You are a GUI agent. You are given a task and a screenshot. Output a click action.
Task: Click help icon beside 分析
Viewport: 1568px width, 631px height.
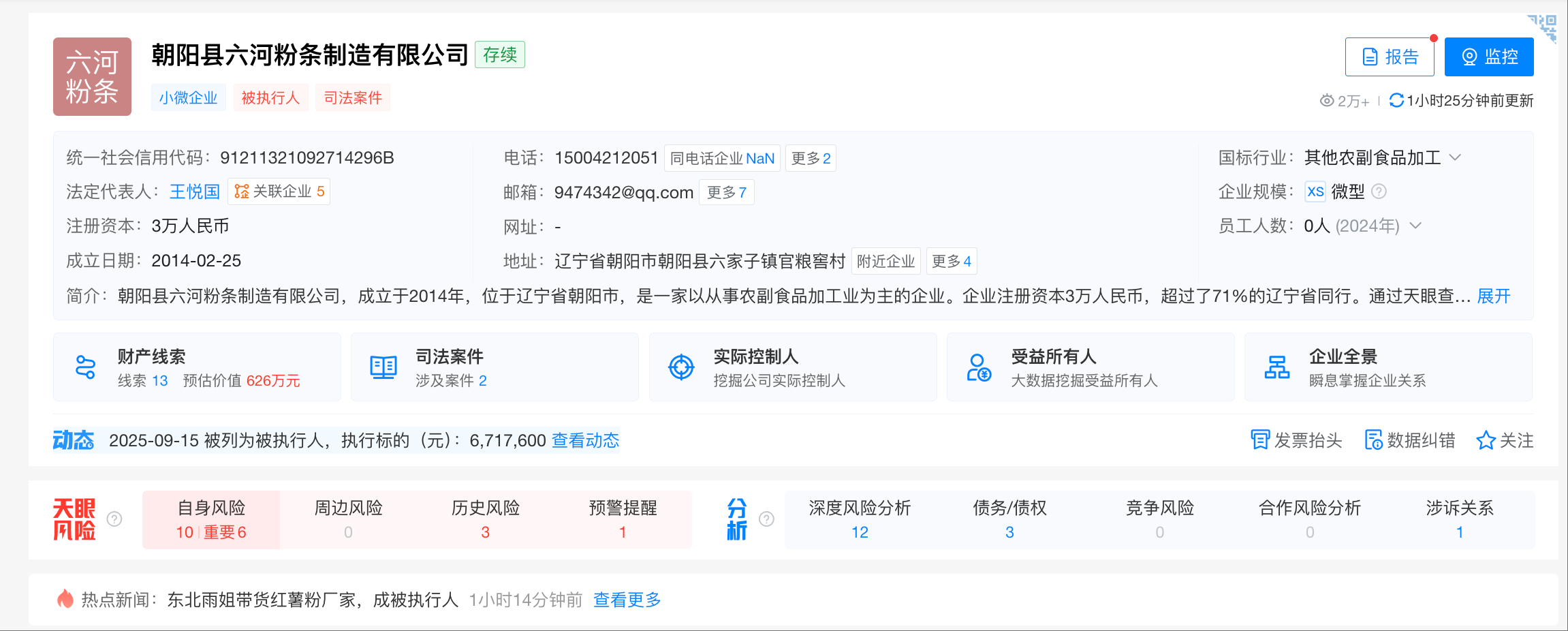pyautogui.click(x=766, y=519)
